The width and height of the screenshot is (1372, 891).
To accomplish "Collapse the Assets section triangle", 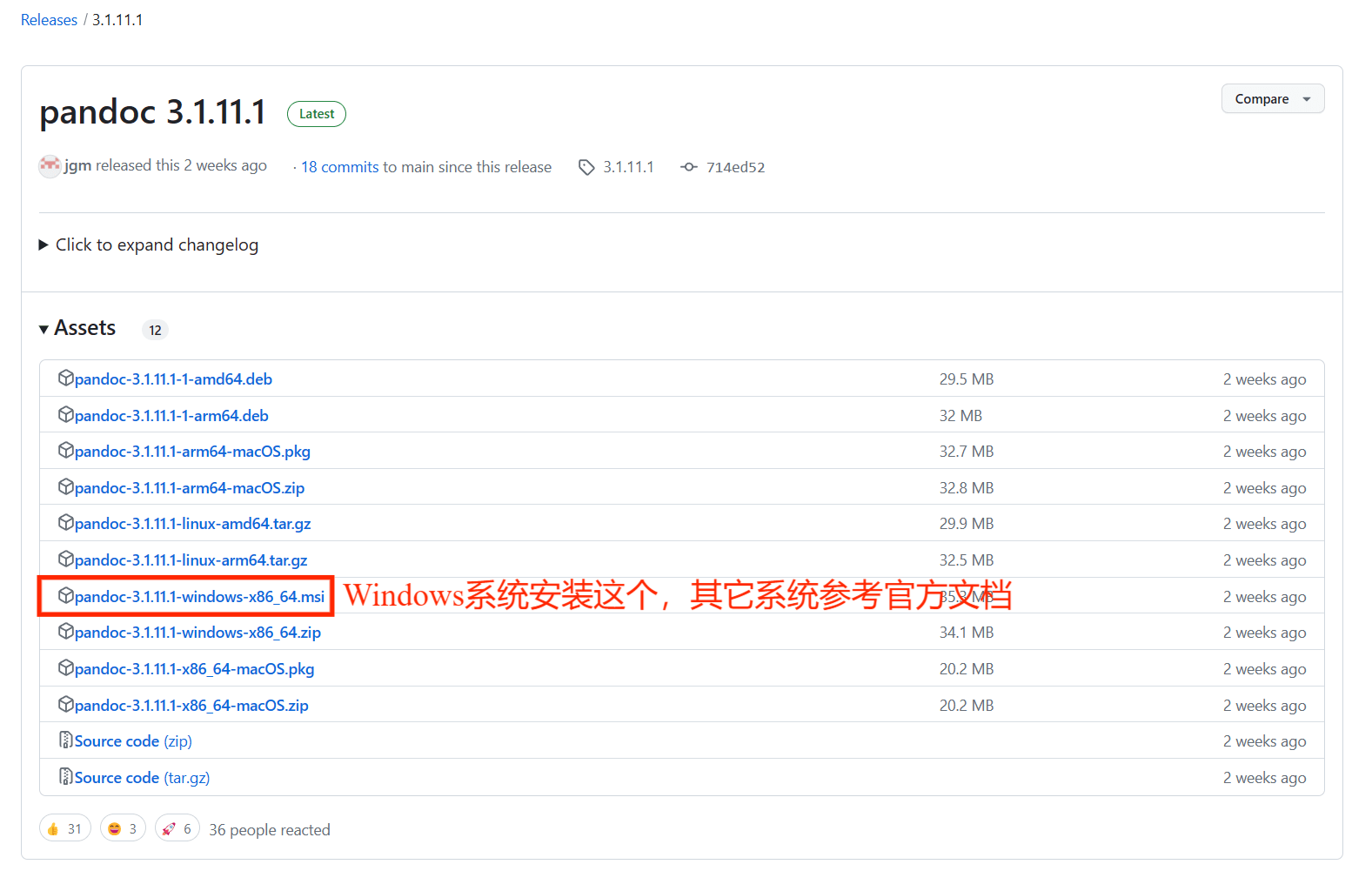I will pos(44,329).
